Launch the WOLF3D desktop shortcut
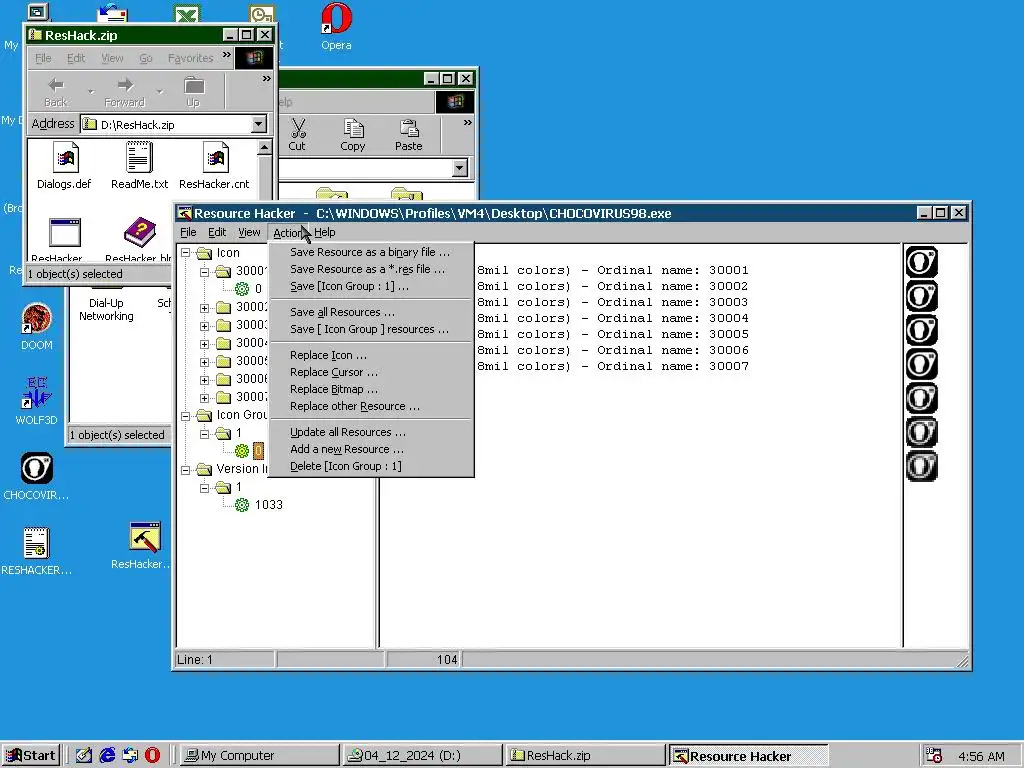The image size is (1024, 768). 37,400
